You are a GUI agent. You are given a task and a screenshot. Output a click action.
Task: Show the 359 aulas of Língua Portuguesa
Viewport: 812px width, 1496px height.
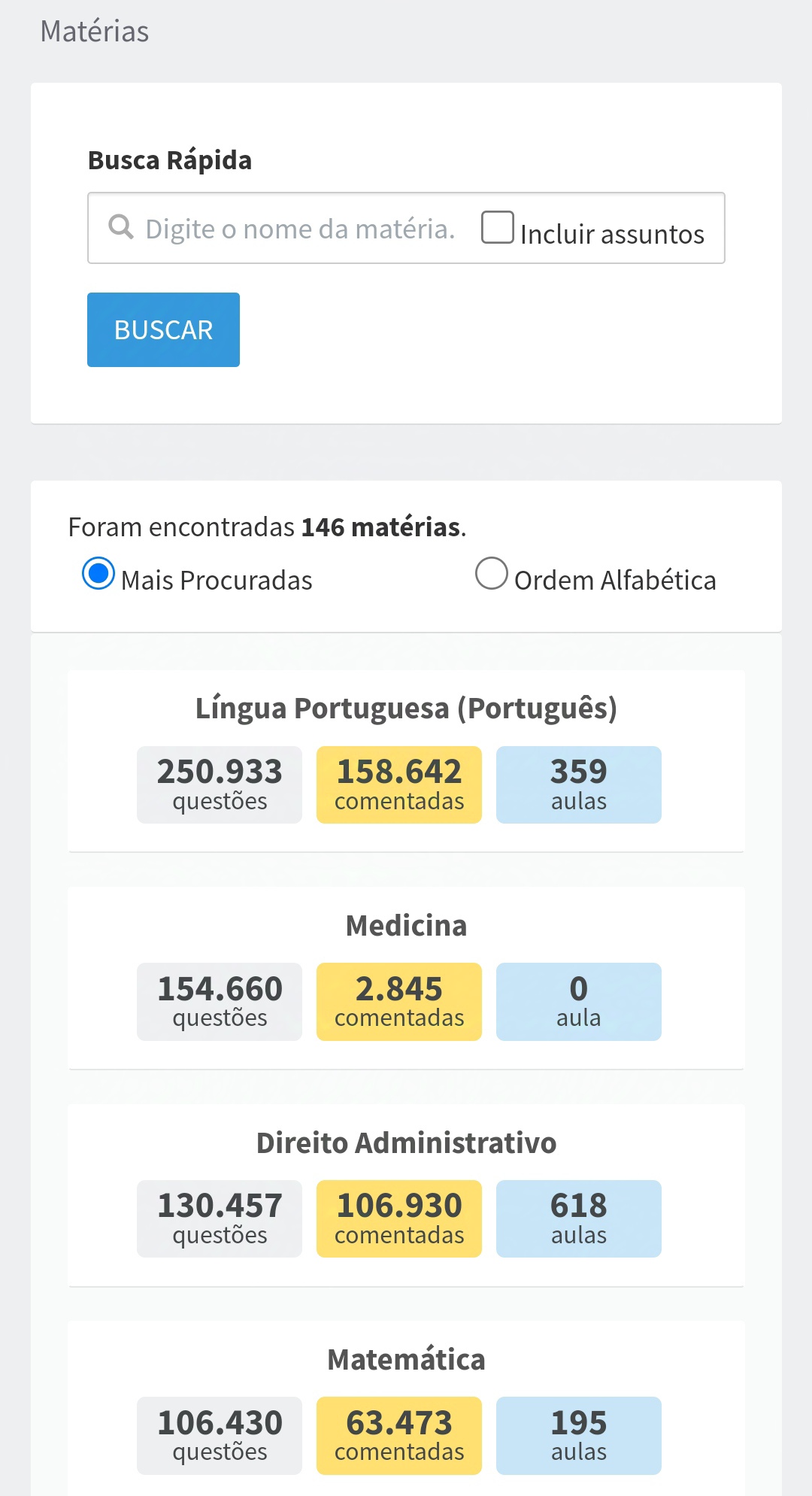click(578, 784)
